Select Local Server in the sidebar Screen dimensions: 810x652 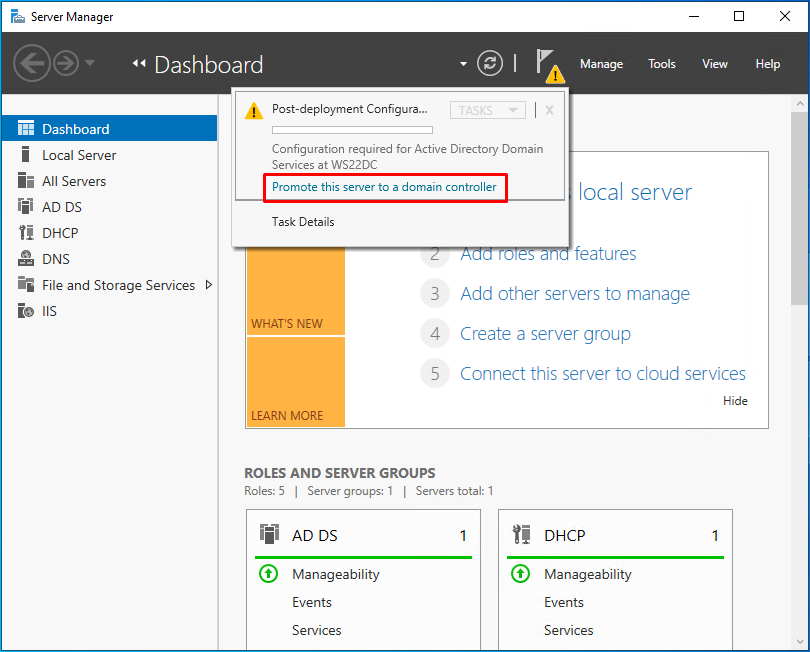(x=110, y=155)
